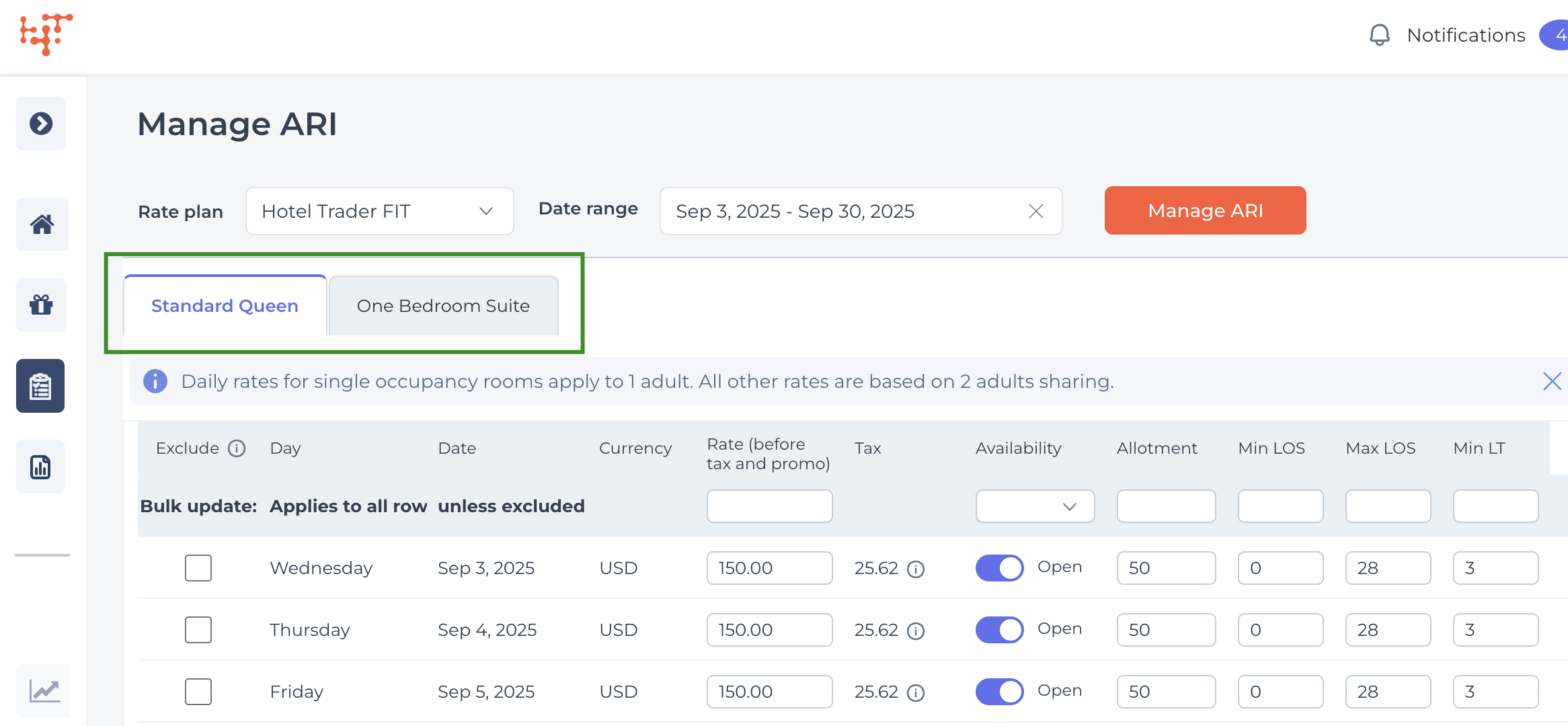Click the bulk update Rate field
The image size is (1568, 726).
(x=769, y=506)
